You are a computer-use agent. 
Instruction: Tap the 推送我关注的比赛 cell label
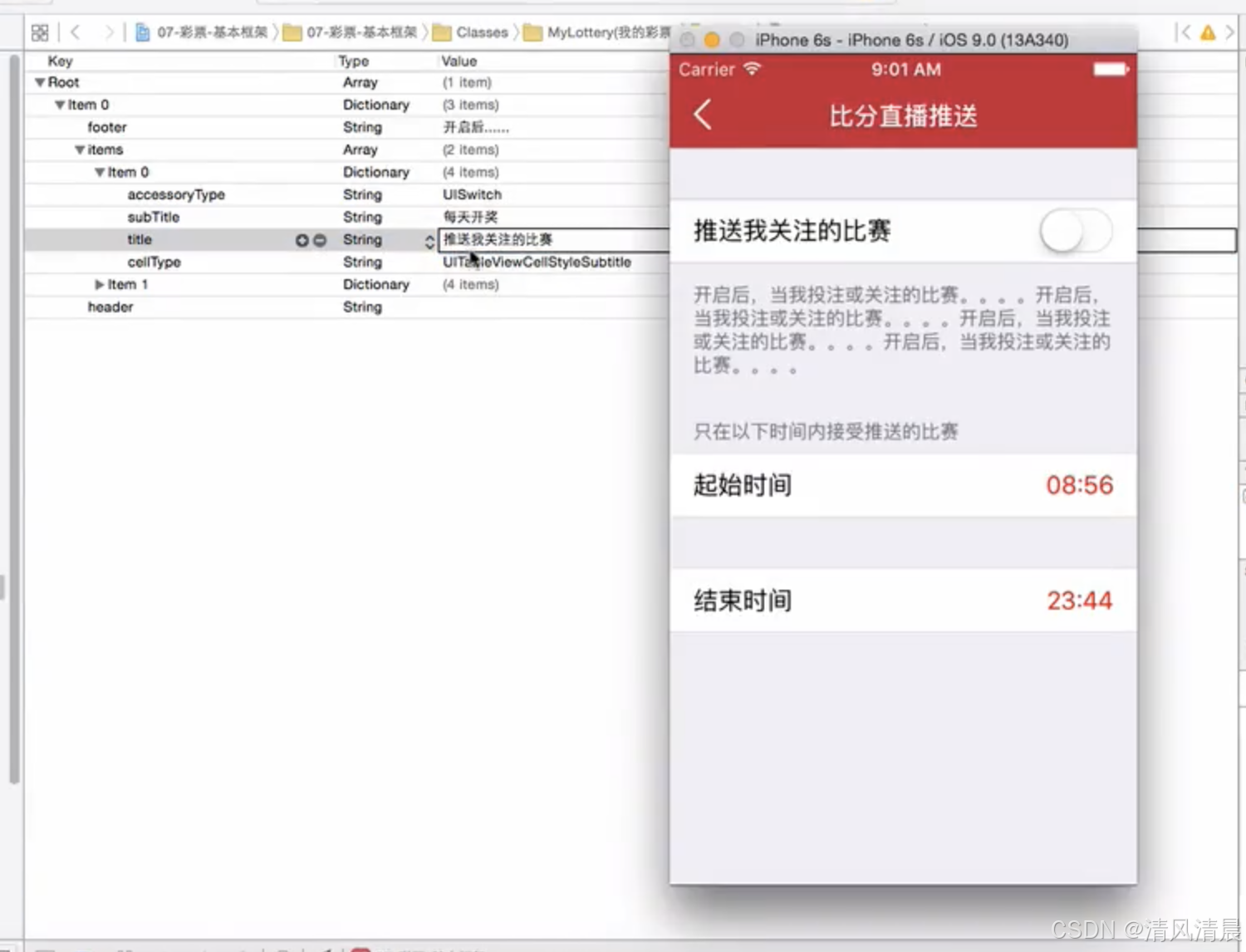pyautogui.click(x=792, y=231)
